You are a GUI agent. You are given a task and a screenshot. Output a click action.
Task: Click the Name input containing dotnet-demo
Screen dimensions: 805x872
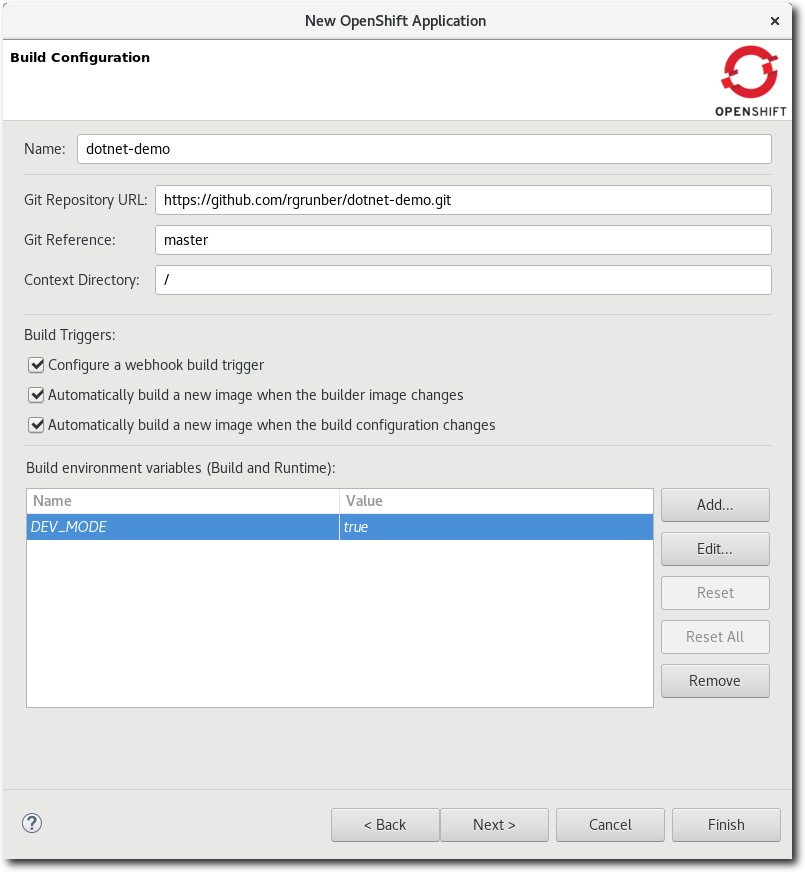coord(424,148)
